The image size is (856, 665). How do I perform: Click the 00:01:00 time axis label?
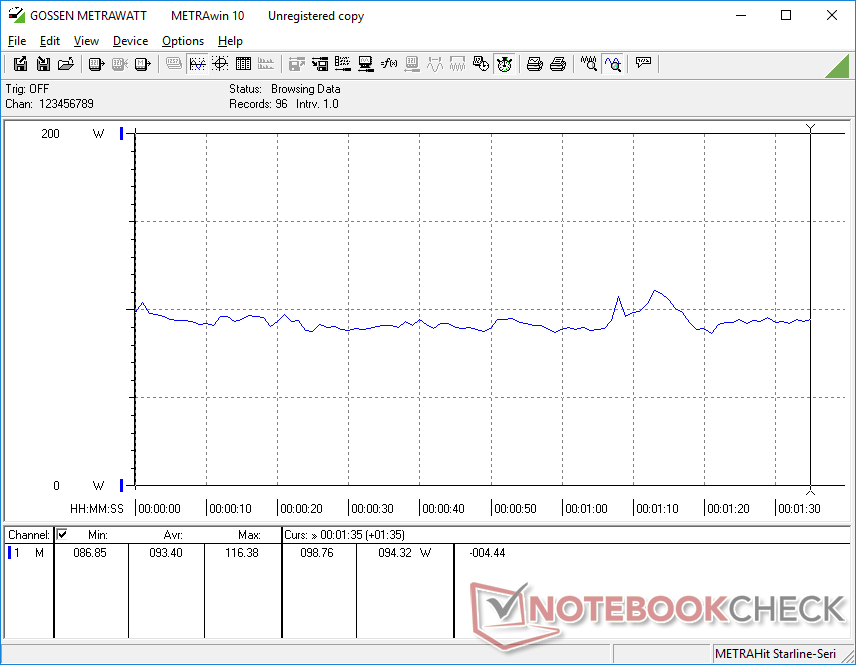pyautogui.click(x=586, y=509)
